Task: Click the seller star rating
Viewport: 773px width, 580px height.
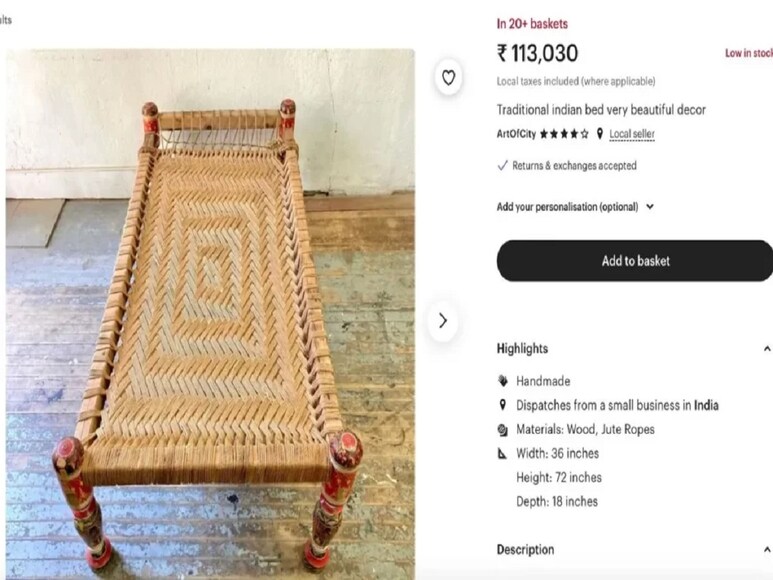Action: [565, 134]
